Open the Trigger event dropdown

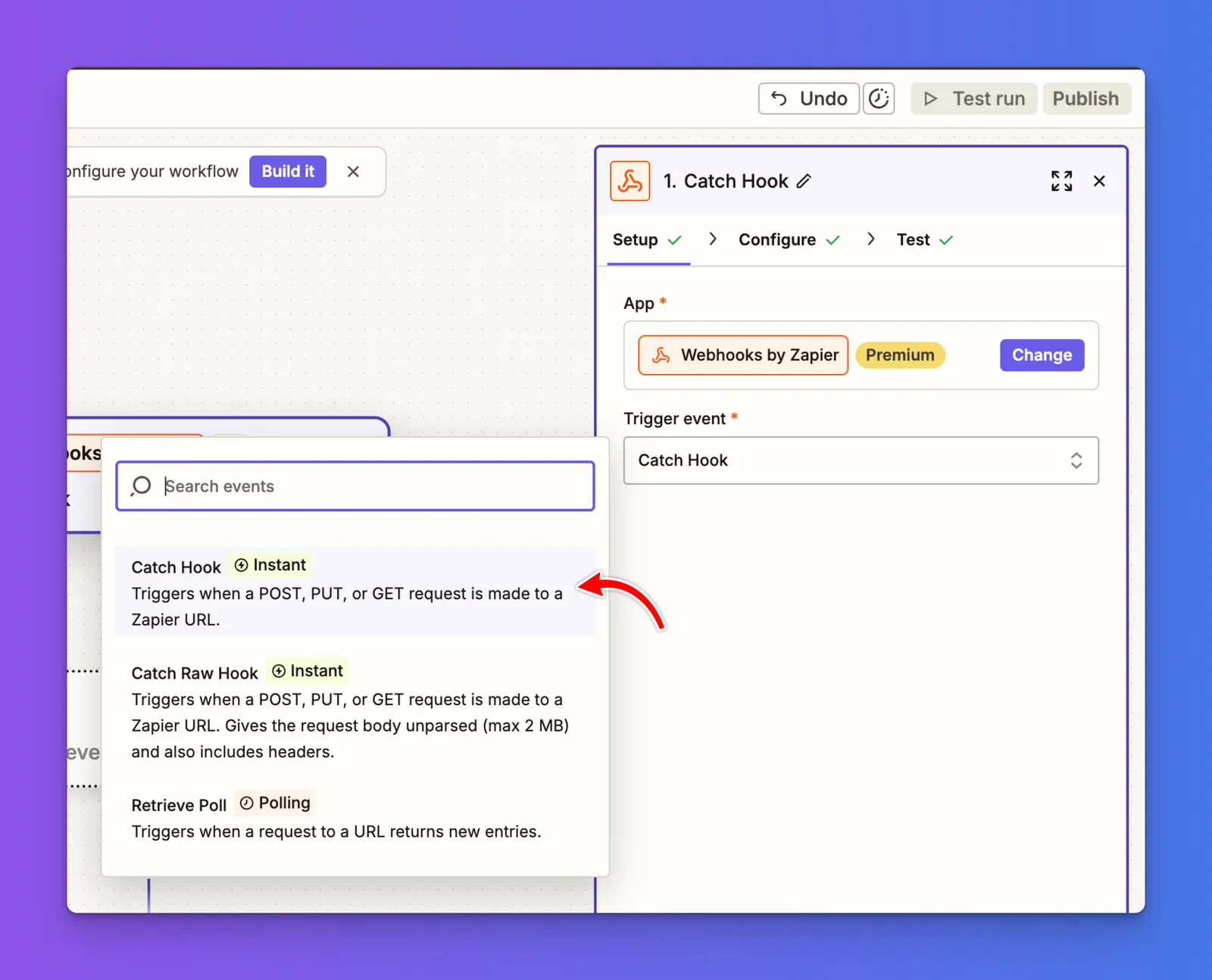861,460
